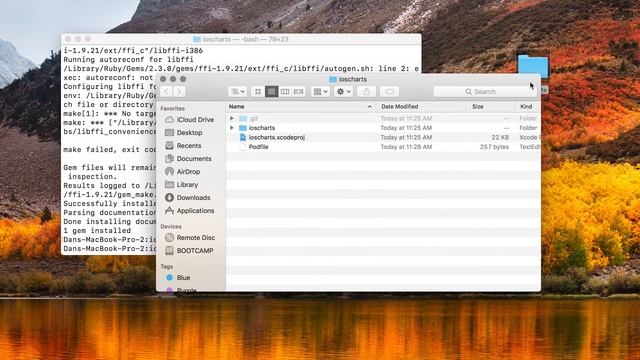This screenshot has height=360, width=640.
Task: Click the Finder window title ioscharts
Action: [348, 79]
